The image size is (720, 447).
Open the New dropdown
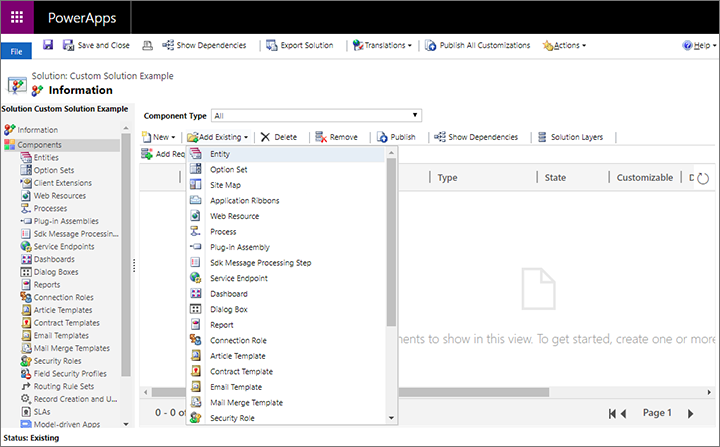[x=159, y=137]
